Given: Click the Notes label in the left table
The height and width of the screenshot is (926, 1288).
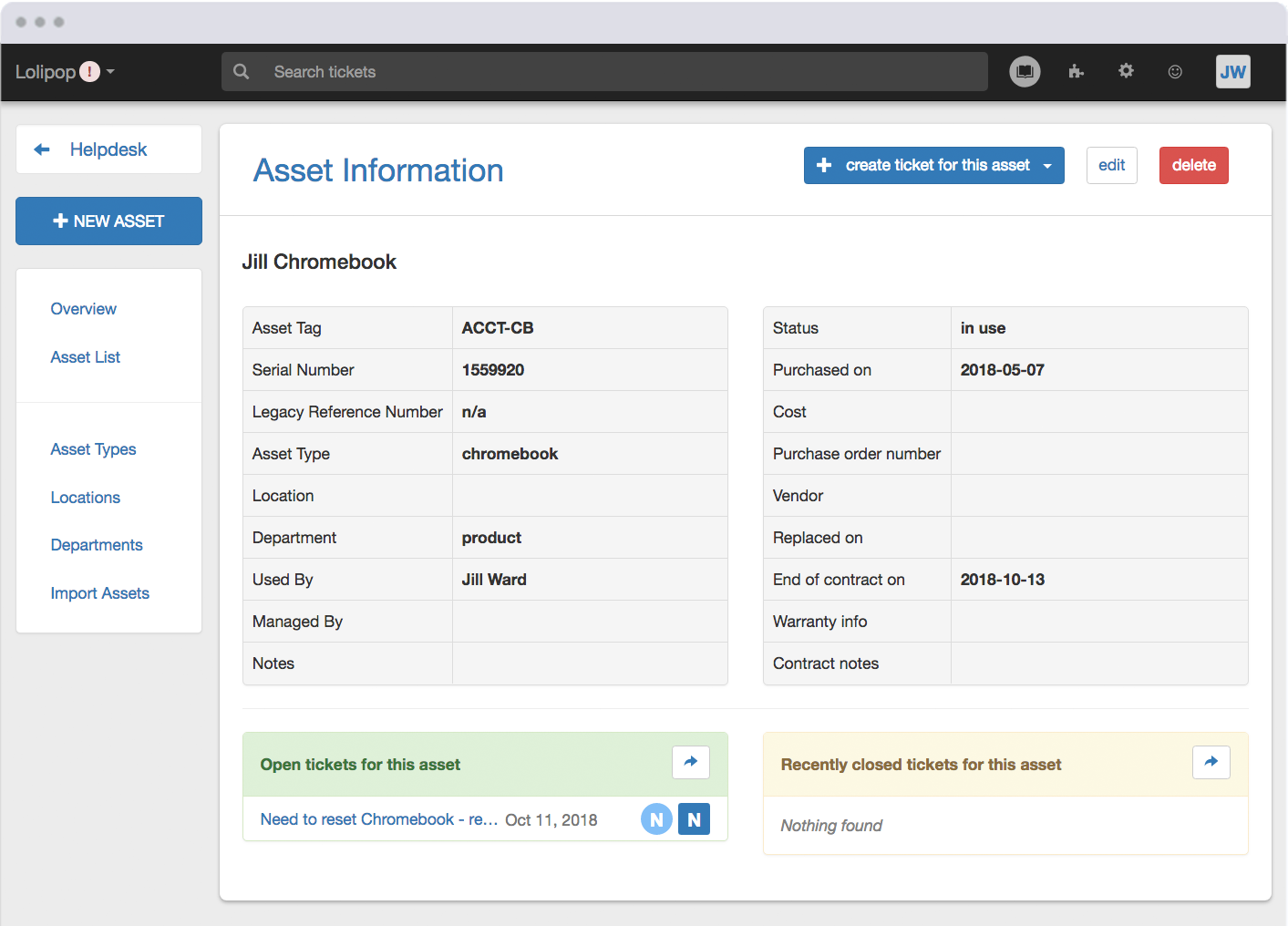Looking at the screenshot, I should 273,664.
